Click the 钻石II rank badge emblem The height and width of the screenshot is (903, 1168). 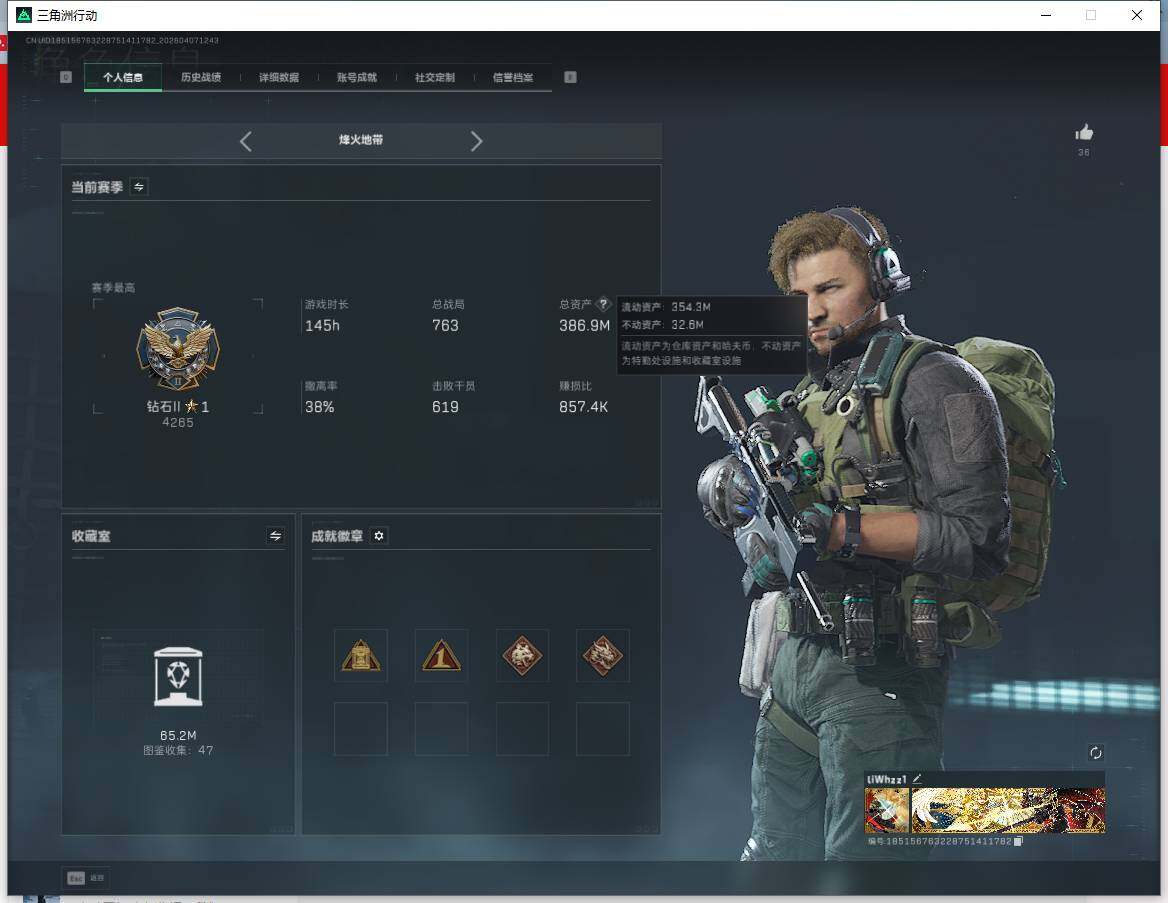click(178, 349)
